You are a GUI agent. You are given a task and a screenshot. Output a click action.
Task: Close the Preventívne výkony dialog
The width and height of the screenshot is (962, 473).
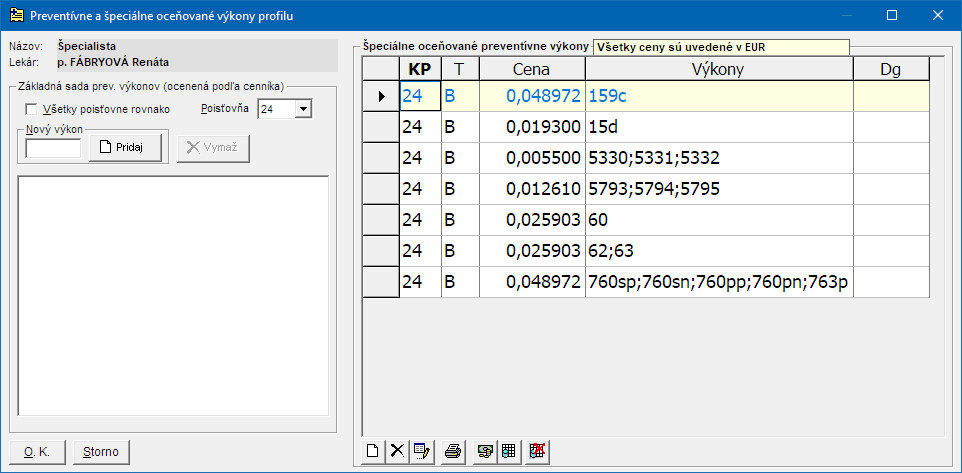[937, 15]
